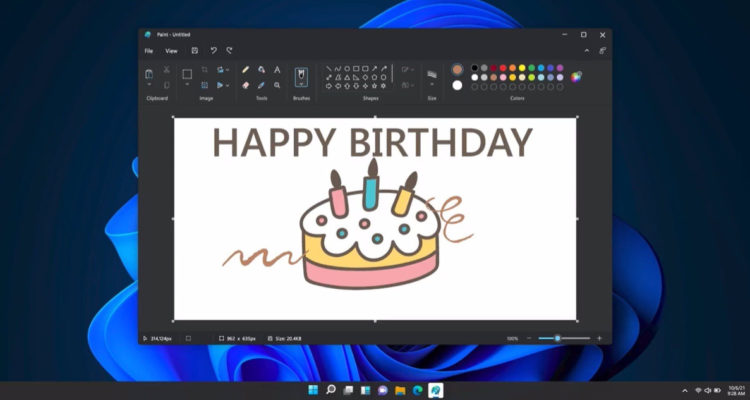This screenshot has height=400, width=750.
Task: Open the Shape fill dropdown
Action: [408, 85]
